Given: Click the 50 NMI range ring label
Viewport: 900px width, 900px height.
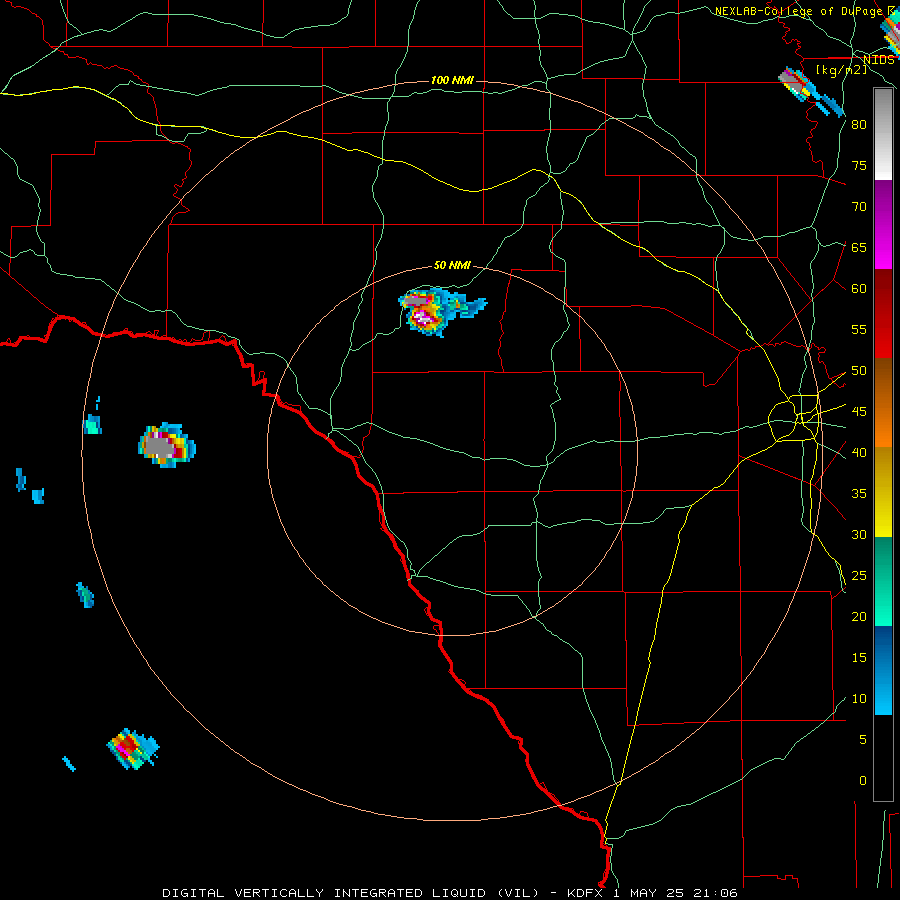Looking at the screenshot, I should tap(452, 265).
